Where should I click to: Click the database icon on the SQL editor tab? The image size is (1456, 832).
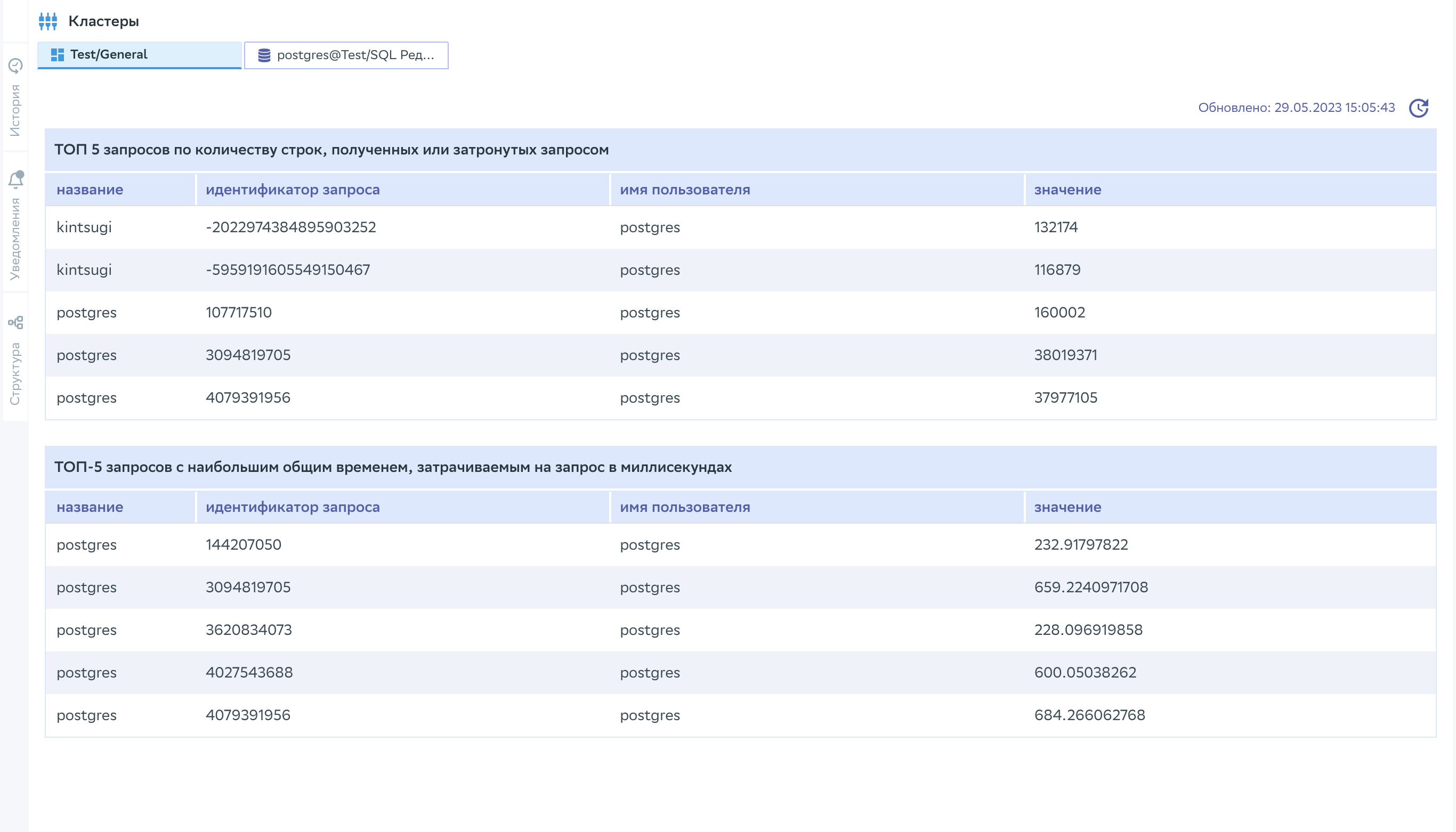pos(264,55)
